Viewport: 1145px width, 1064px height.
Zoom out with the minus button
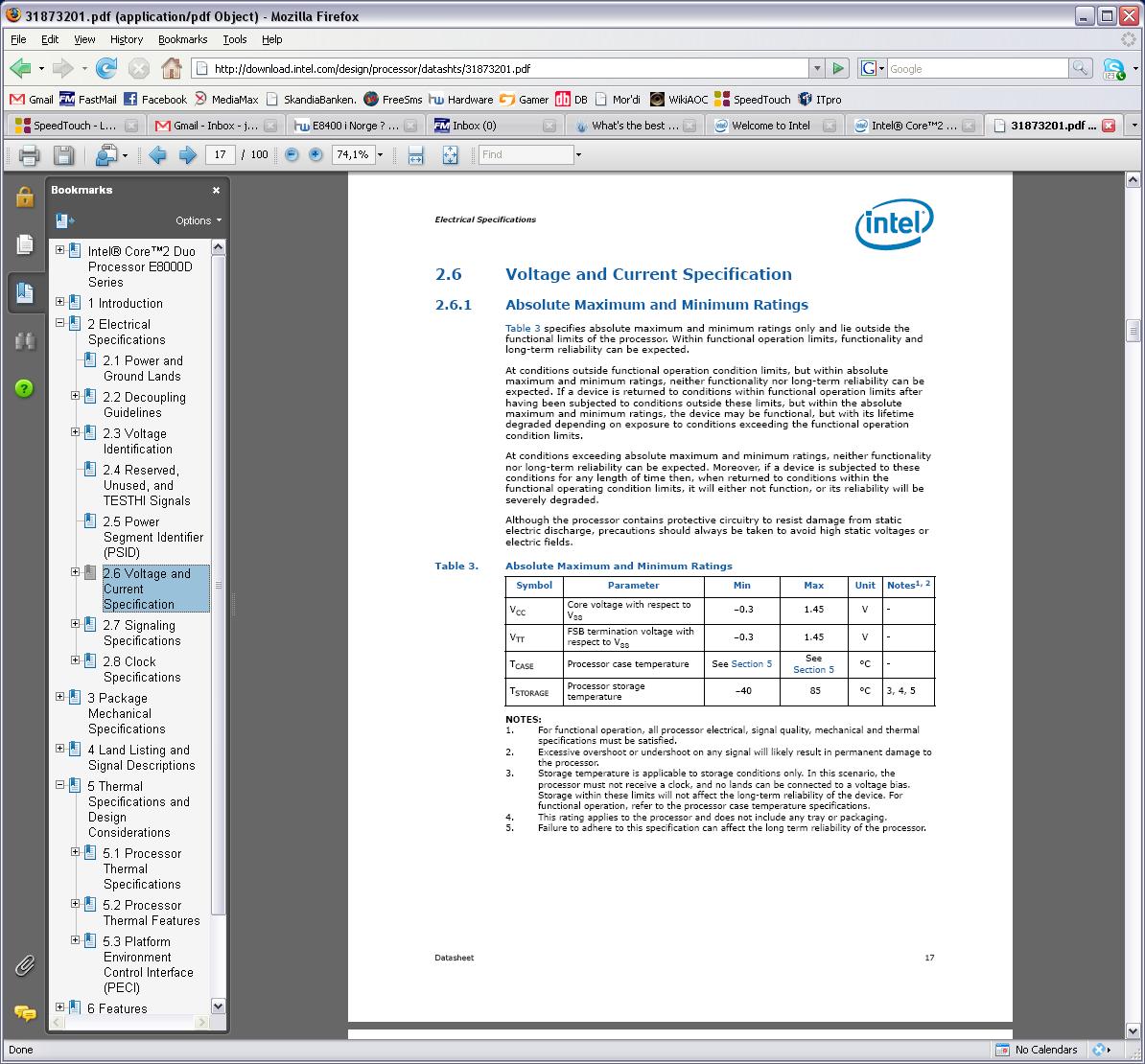click(292, 154)
